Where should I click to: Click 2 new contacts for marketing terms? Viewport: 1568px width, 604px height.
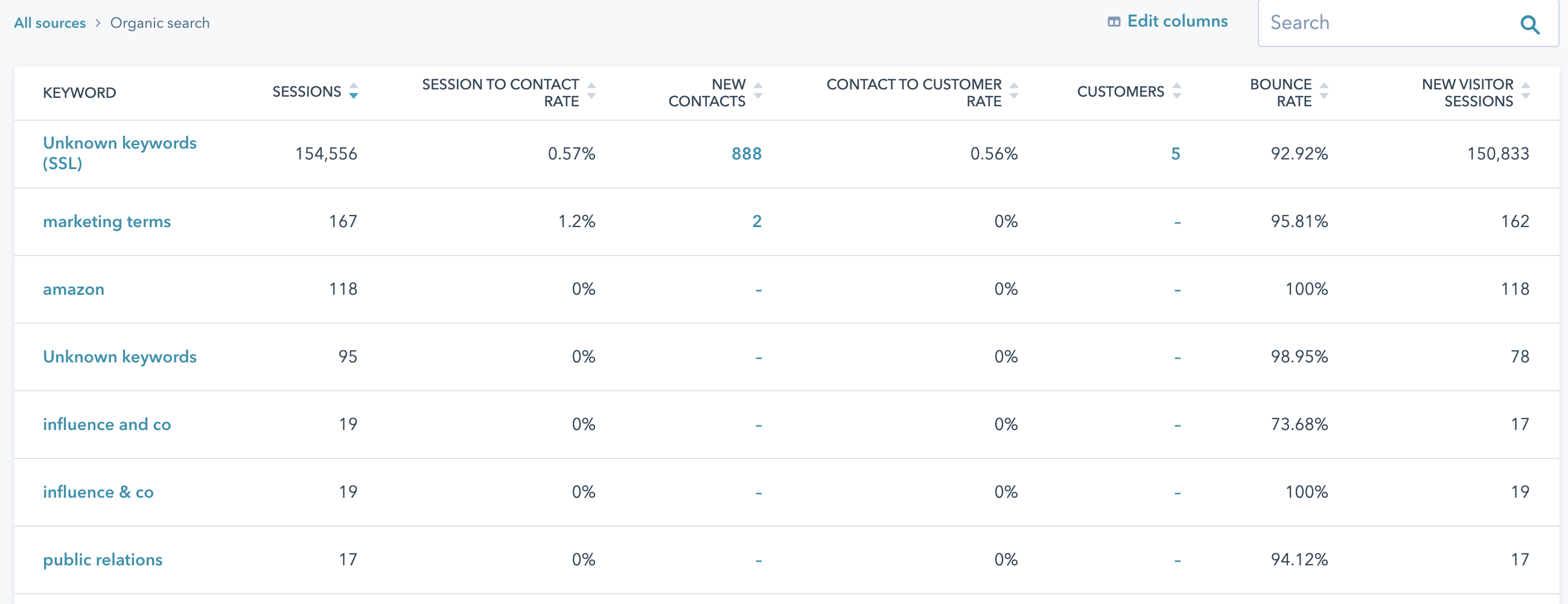click(757, 221)
